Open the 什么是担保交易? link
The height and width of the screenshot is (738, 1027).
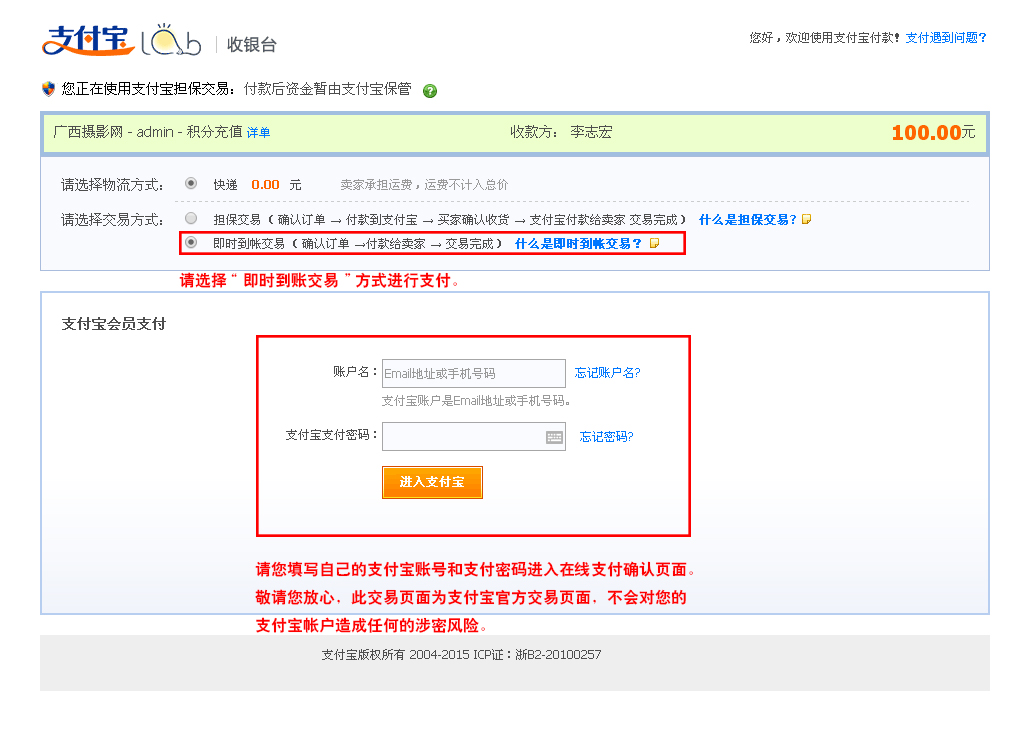pyautogui.click(x=747, y=220)
